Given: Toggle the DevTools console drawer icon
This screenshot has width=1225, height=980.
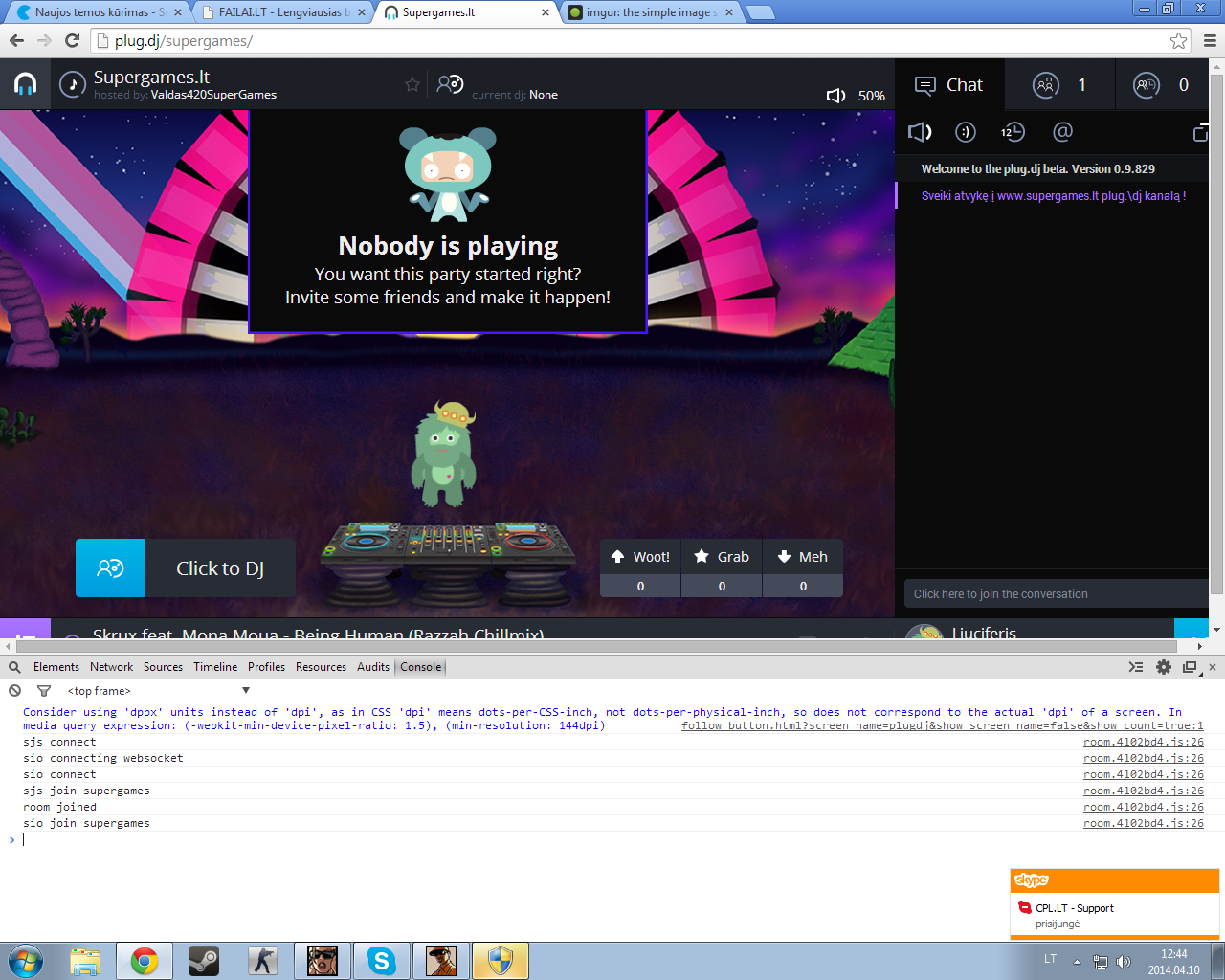Looking at the screenshot, I should [1136, 667].
